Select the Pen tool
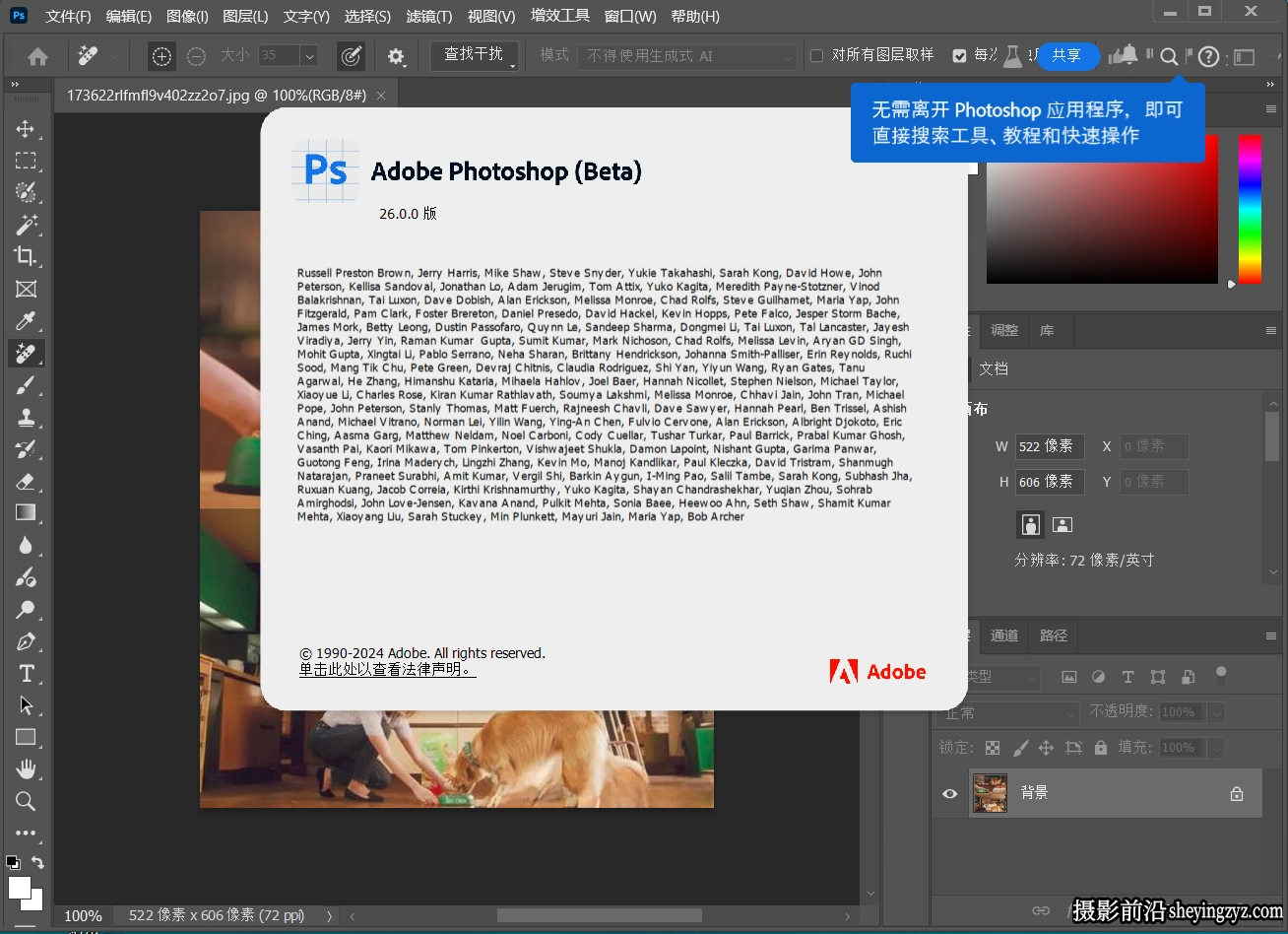Screen dimensions: 1288x934 pos(26,641)
